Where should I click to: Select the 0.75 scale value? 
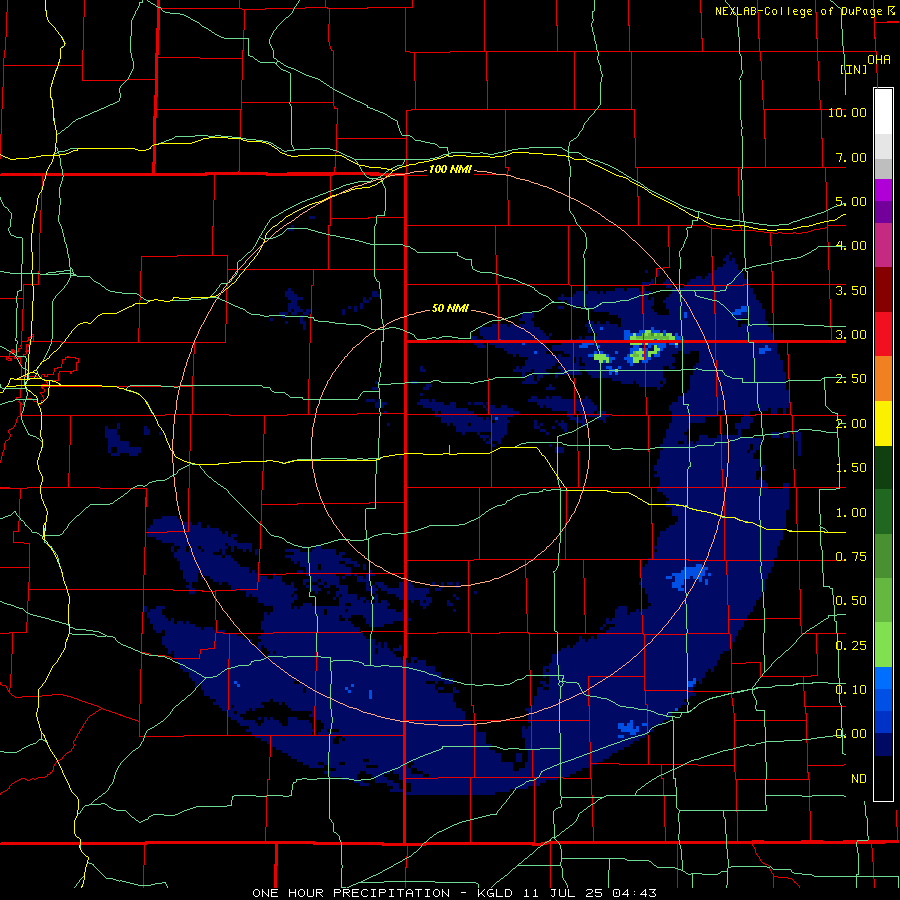pos(851,557)
